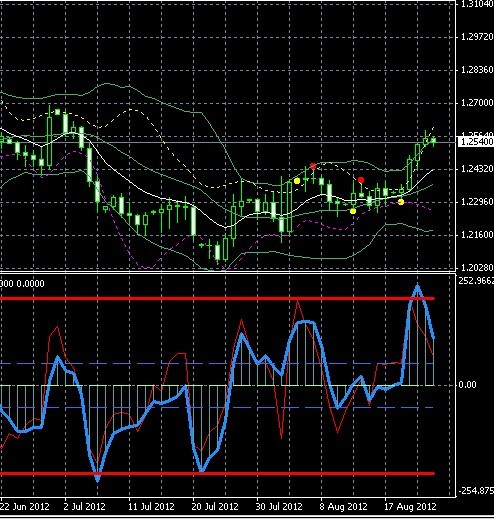Select the rightmost red signal dot
Viewport: 494px width, 519px height.
click(361, 180)
